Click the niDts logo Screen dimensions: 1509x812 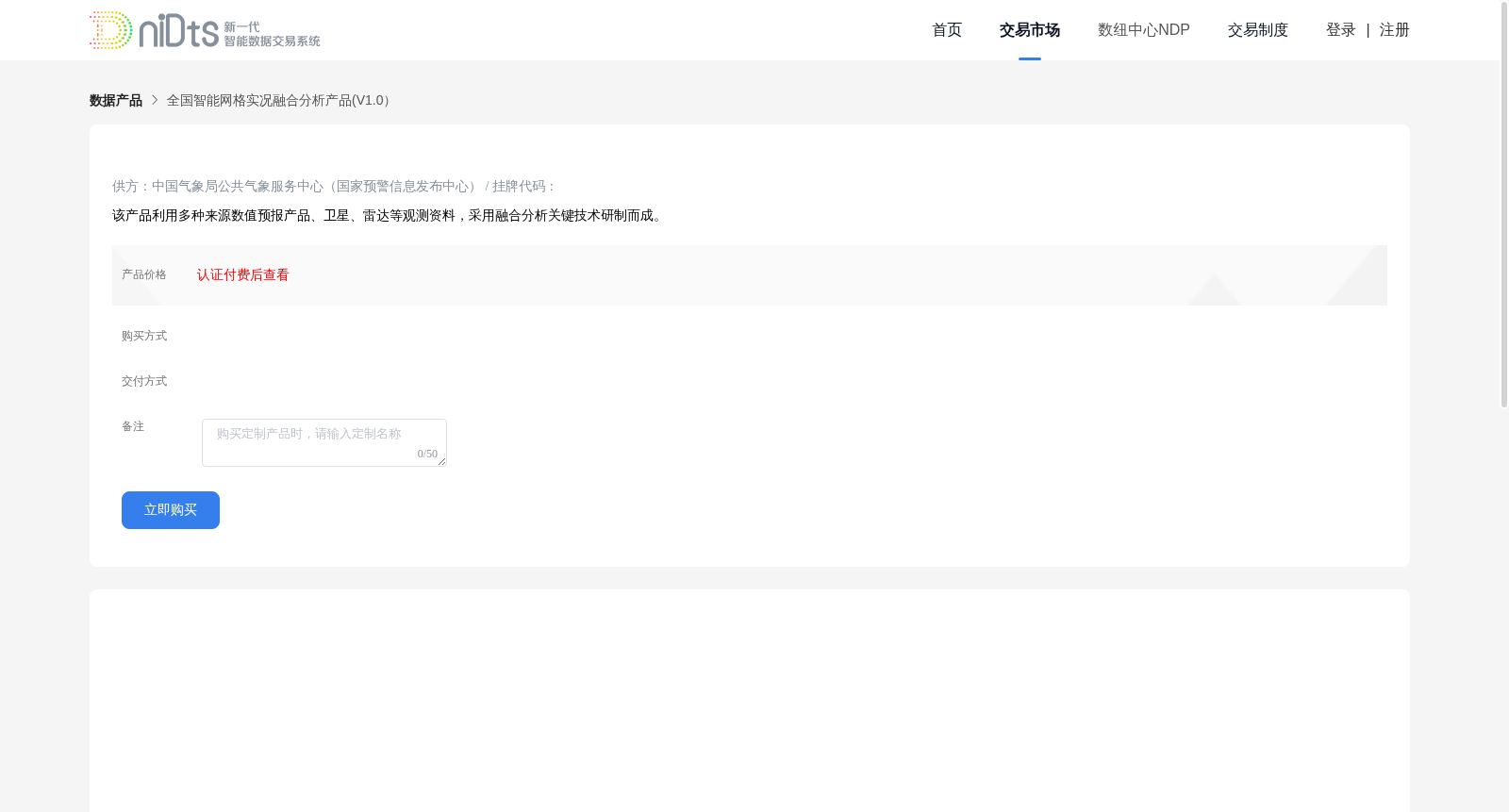[x=205, y=30]
